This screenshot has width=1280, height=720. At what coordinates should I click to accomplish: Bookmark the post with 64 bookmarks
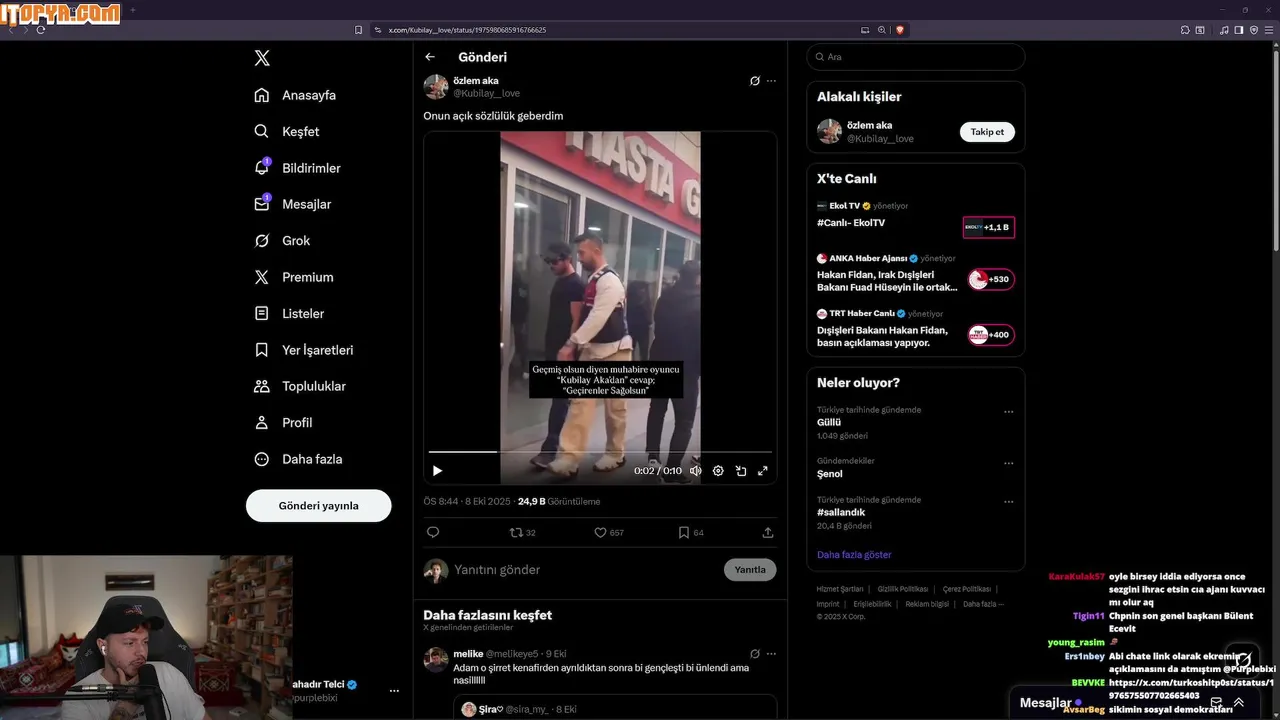click(691, 533)
